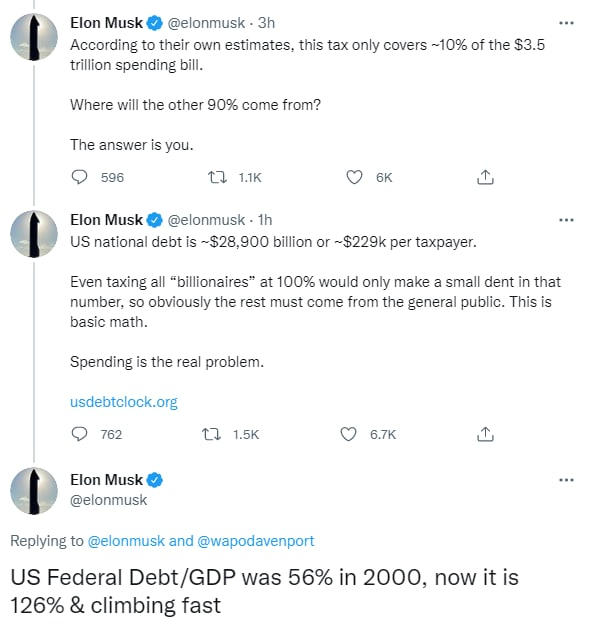Open Elon Musk avatar on bottom tweet
The height and width of the screenshot is (624, 589).
coord(34,491)
